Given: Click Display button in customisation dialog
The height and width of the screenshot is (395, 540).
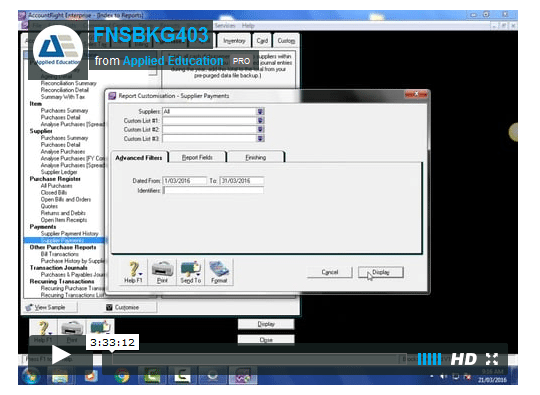Looking at the screenshot, I should [381, 272].
